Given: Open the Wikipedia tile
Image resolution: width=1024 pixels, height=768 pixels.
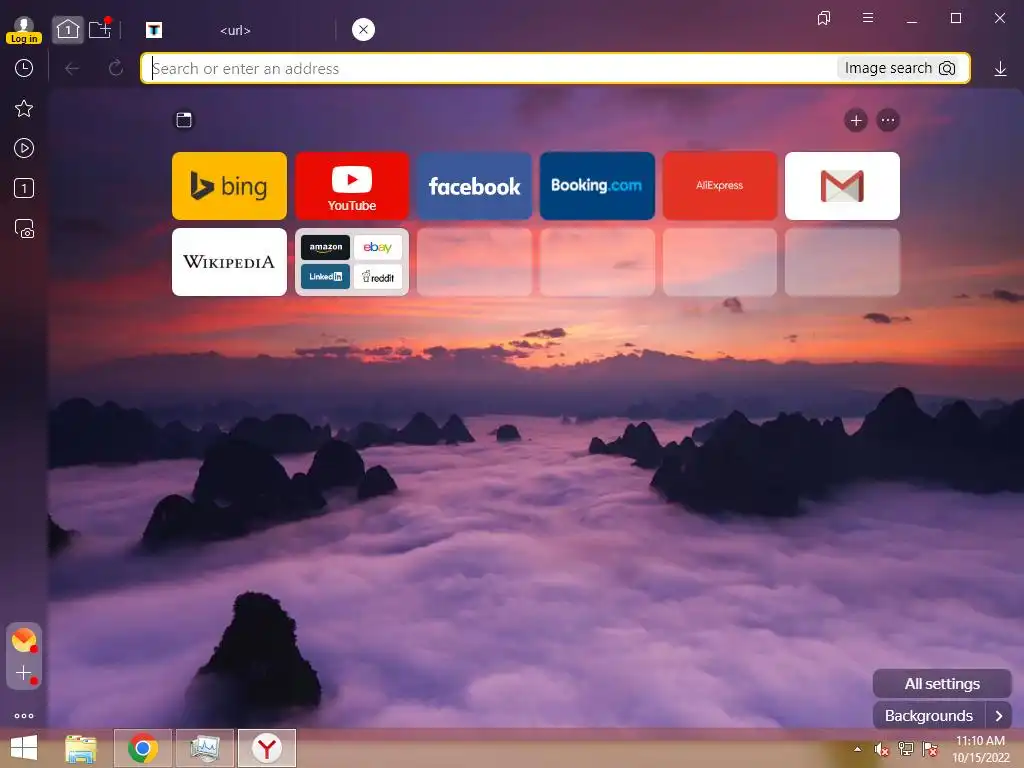Looking at the screenshot, I should pyautogui.click(x=229, y=262).
